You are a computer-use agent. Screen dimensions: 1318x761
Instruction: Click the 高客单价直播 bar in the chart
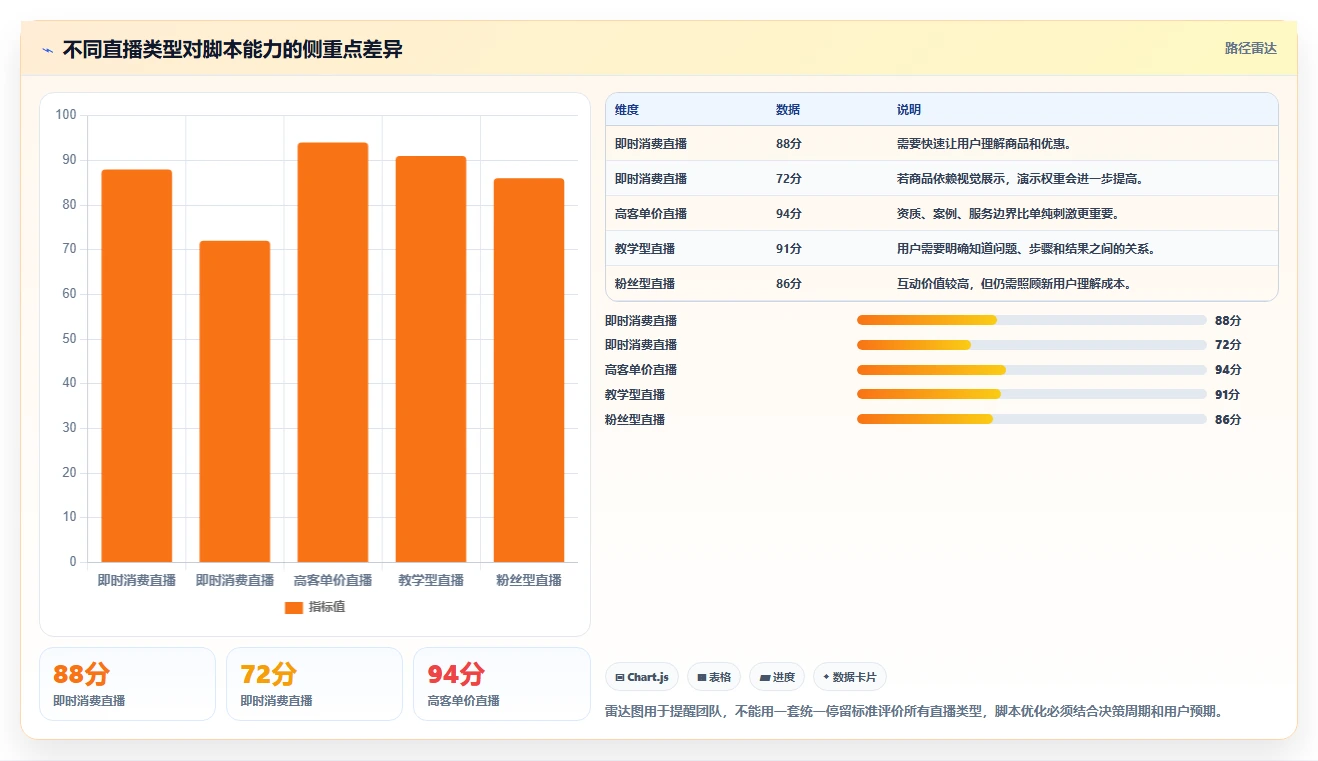coord(333,352)
